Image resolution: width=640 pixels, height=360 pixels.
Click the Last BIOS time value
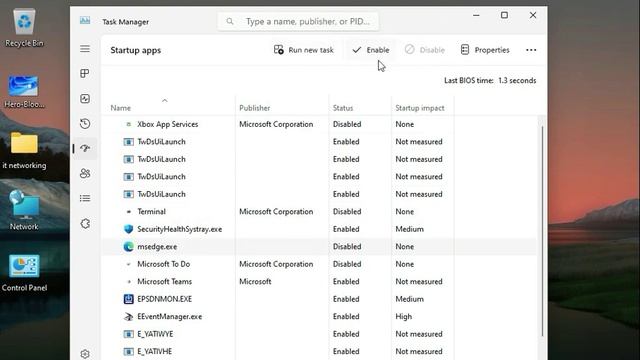(x=517, y=80)
